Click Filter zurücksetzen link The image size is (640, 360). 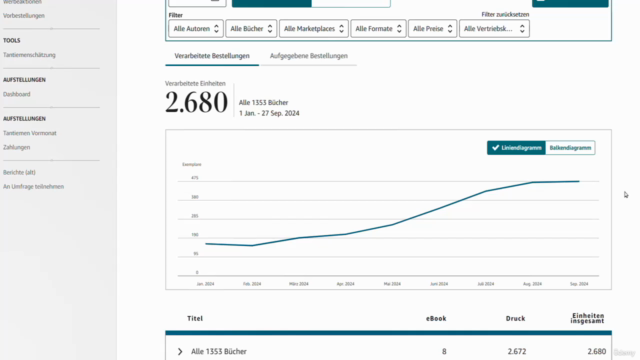click(505, 14)
